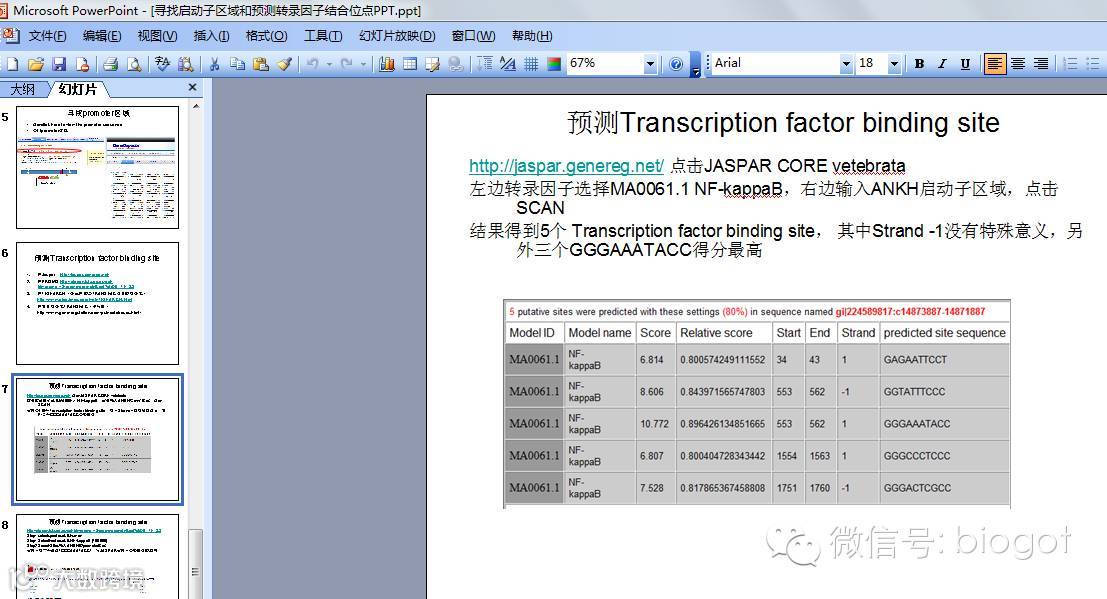Click the Redo arrow icon
This screenshot has height=599, width=1107.
pyautogui.click(x=347, y=64)
